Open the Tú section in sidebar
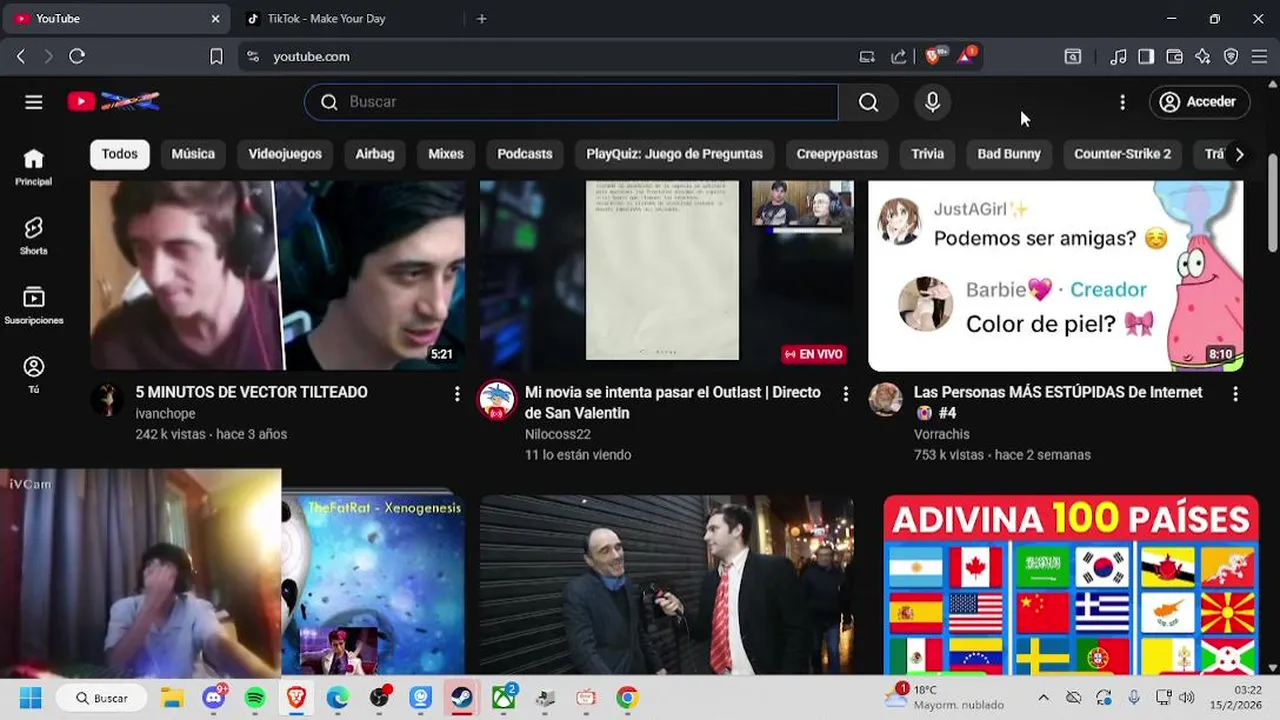Screen dimensions: 1280x720 pos(34,375)
